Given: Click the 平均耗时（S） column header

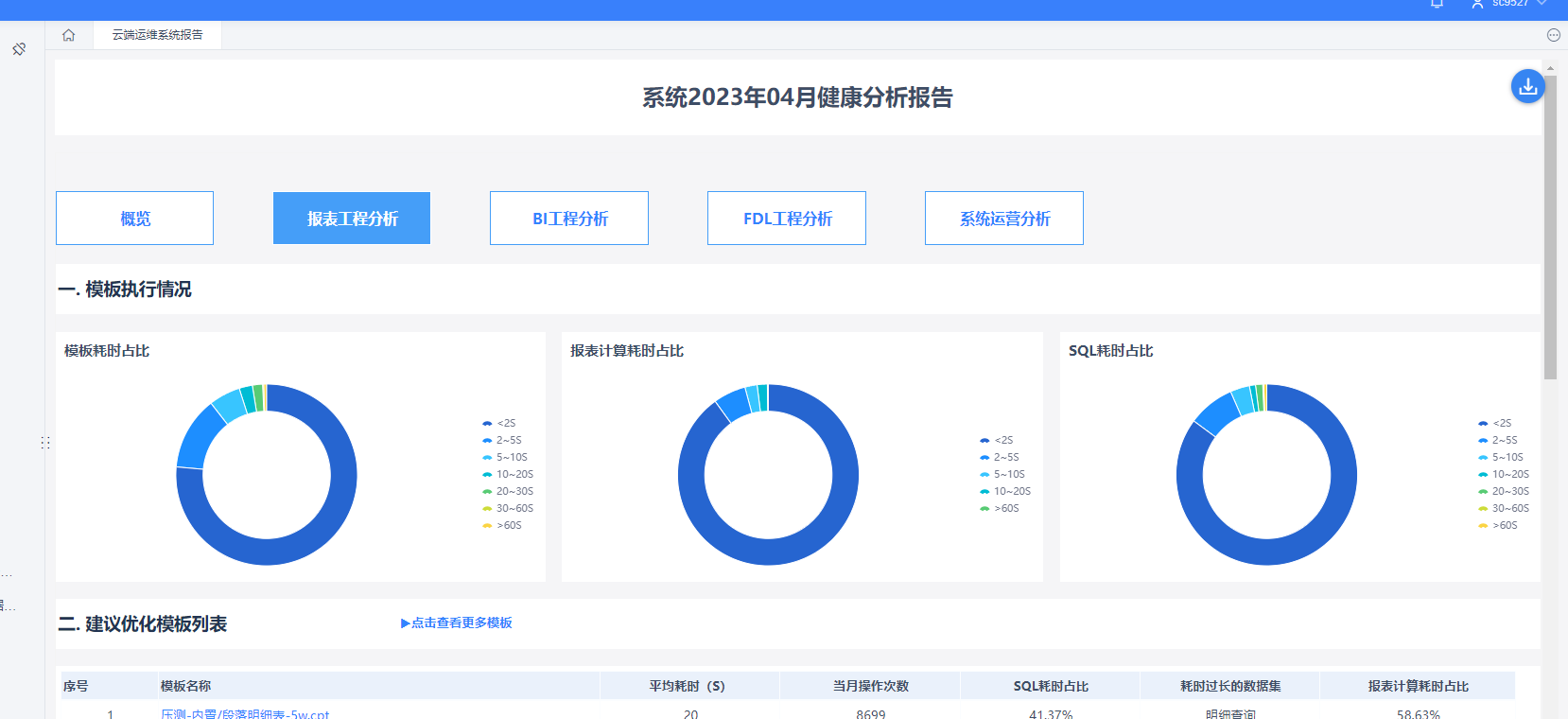Looking at the screenshot, I should 688,686.
